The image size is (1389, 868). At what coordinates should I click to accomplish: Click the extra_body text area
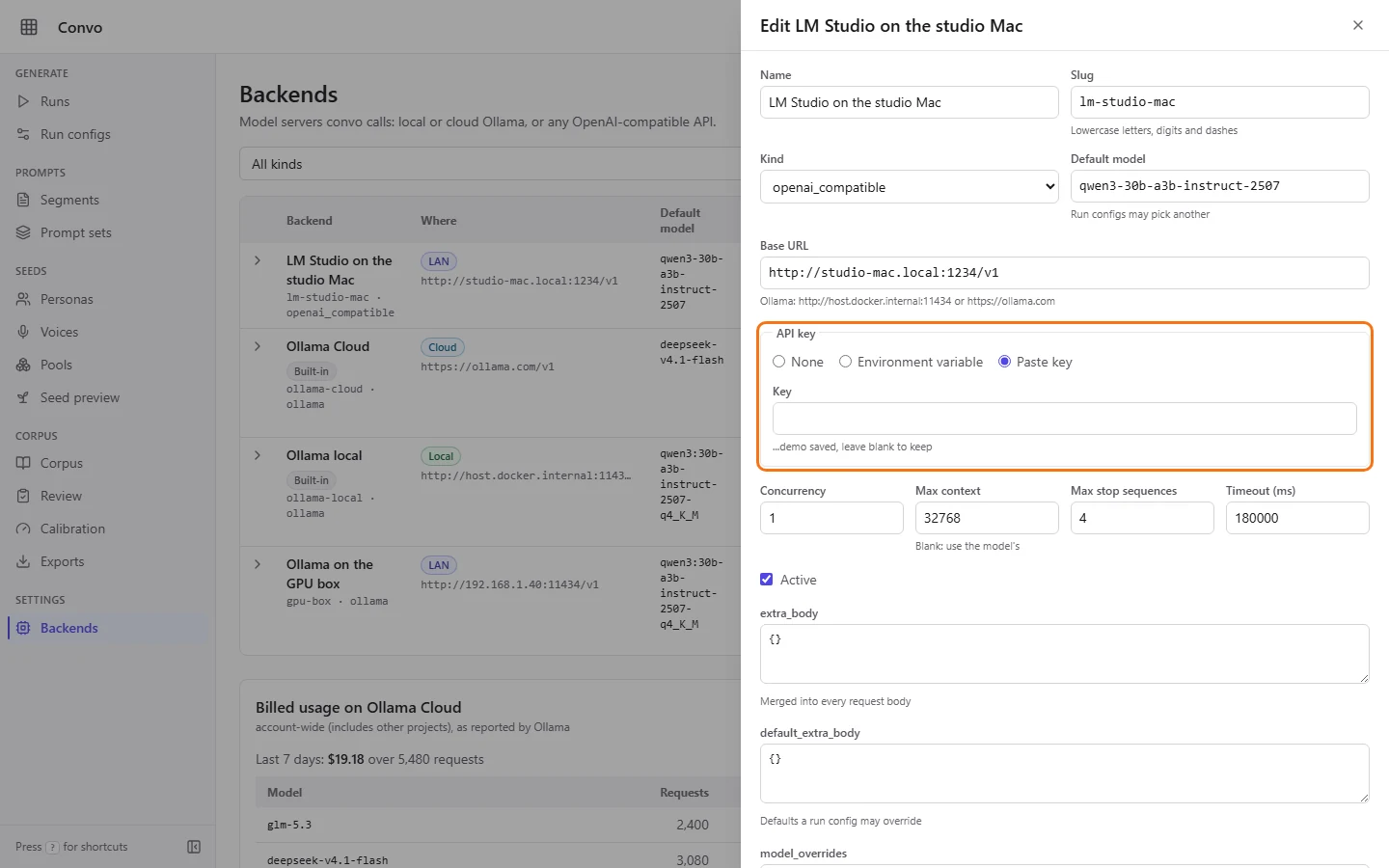pos(1065,654)
